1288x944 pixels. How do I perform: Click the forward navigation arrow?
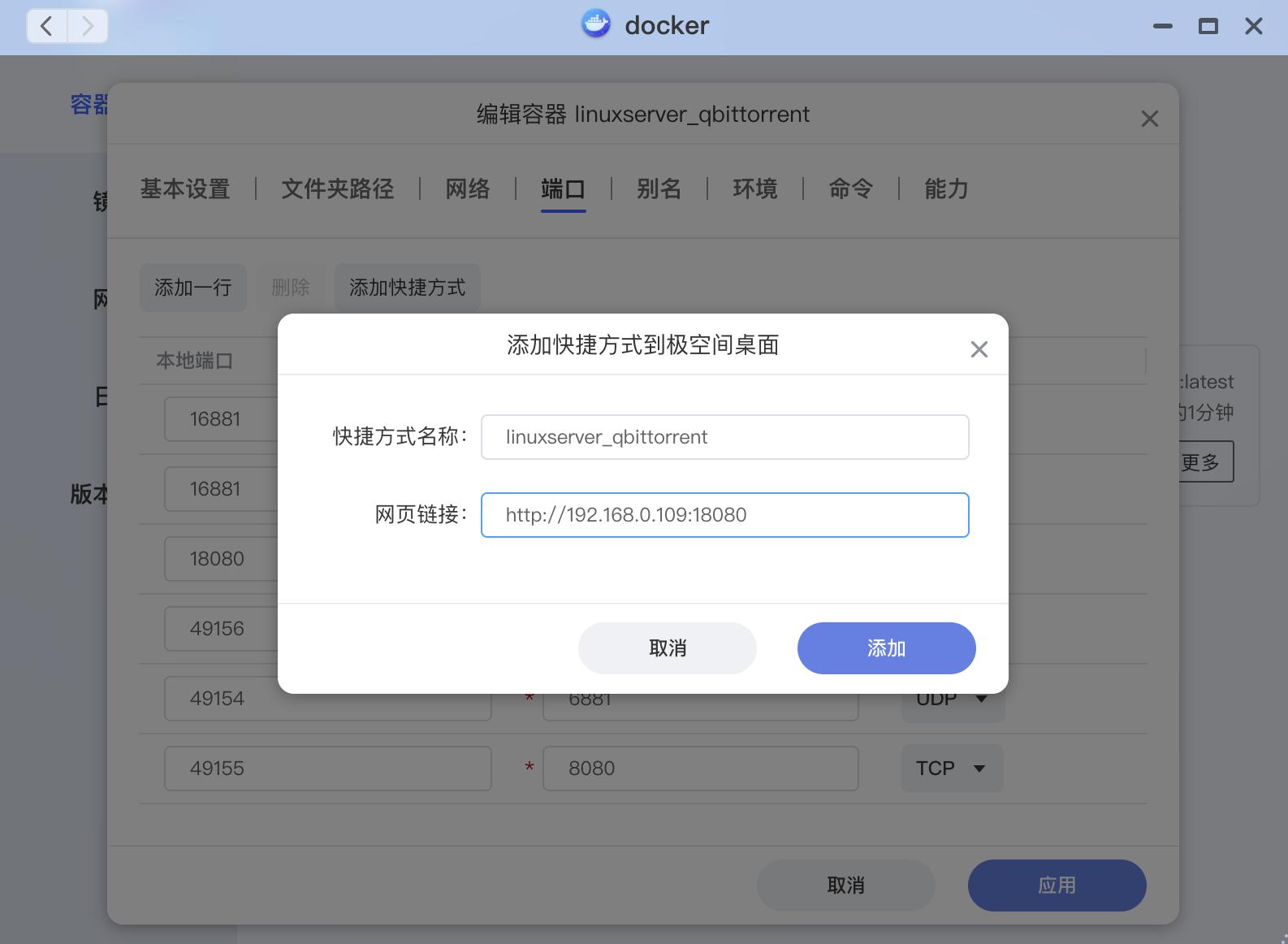click(x=88, y=26)
